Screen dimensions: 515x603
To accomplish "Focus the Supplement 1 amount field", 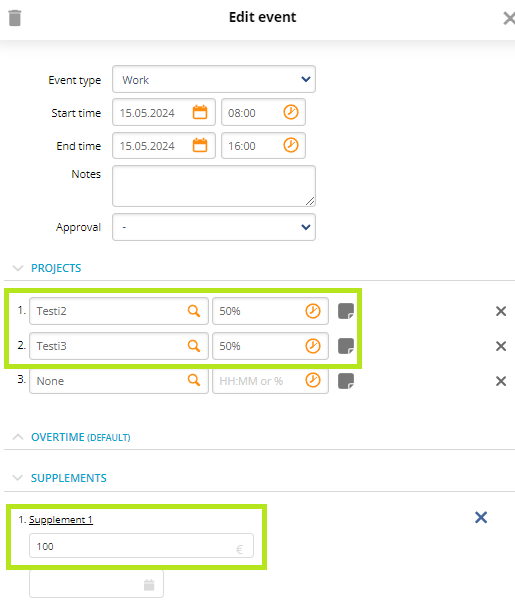I will [x=141, y=546].
